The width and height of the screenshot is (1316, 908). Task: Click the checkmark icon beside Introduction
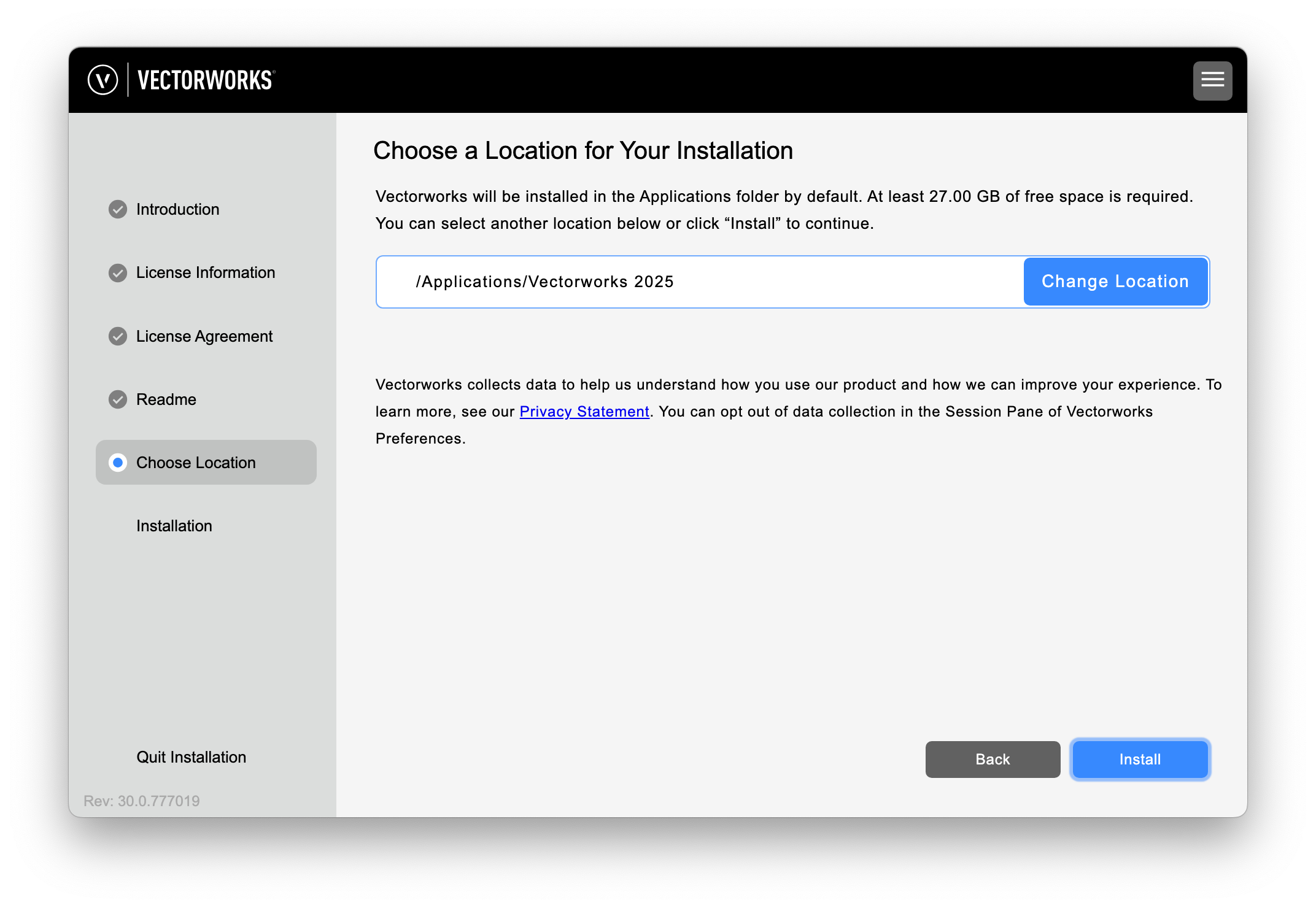tap(118, 209)
